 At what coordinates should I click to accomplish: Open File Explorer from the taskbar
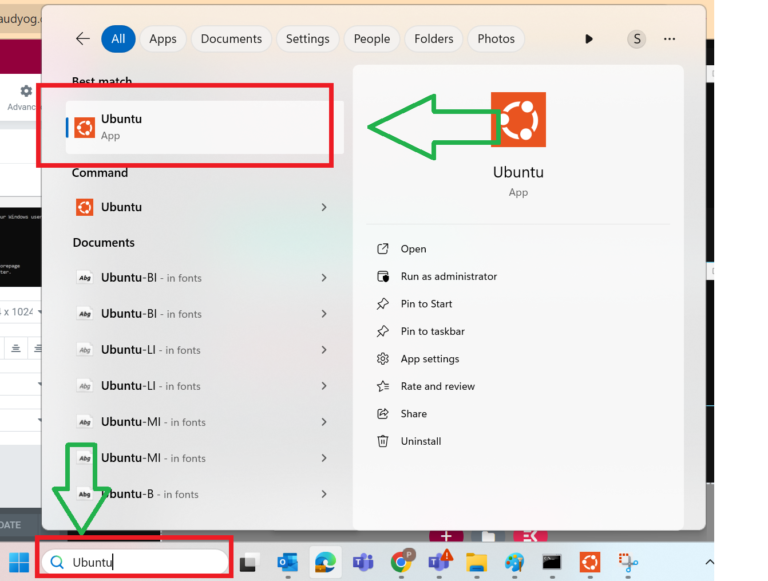click(476, 562)
